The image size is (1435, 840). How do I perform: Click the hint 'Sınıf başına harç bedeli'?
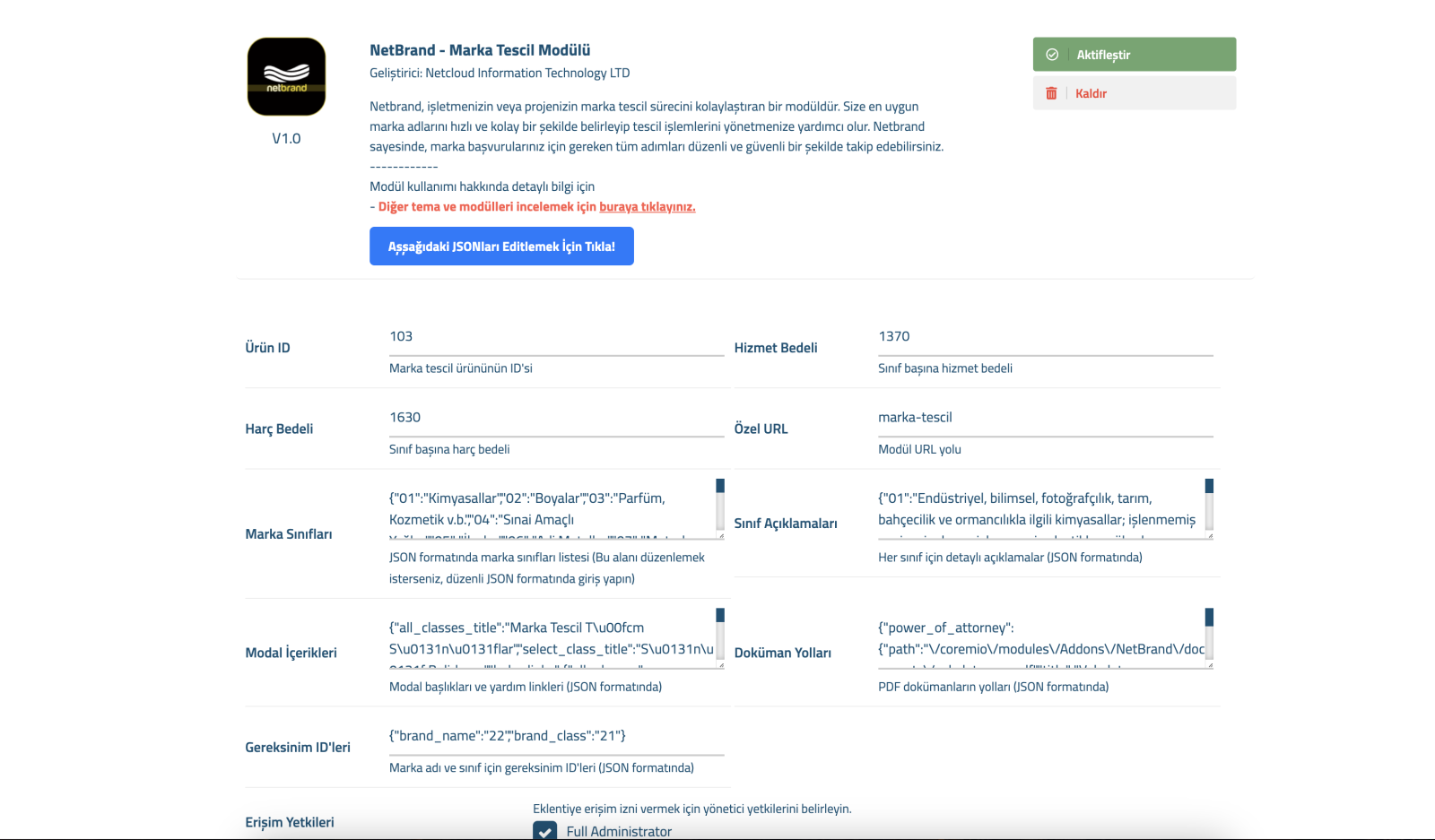449,449
